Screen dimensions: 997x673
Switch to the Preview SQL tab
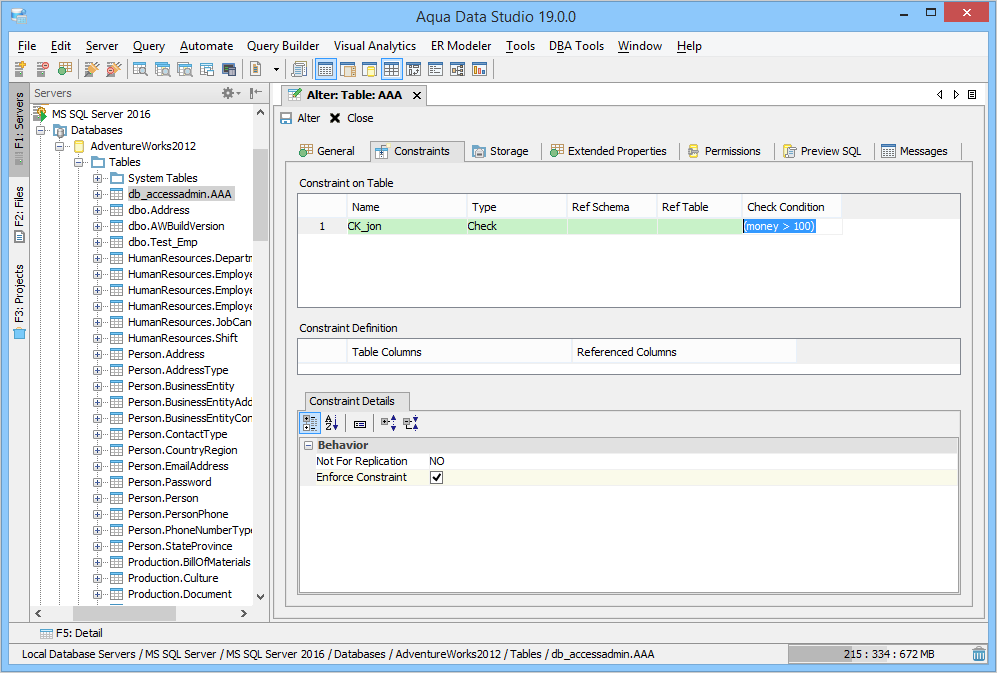click(x=822, y=151)
